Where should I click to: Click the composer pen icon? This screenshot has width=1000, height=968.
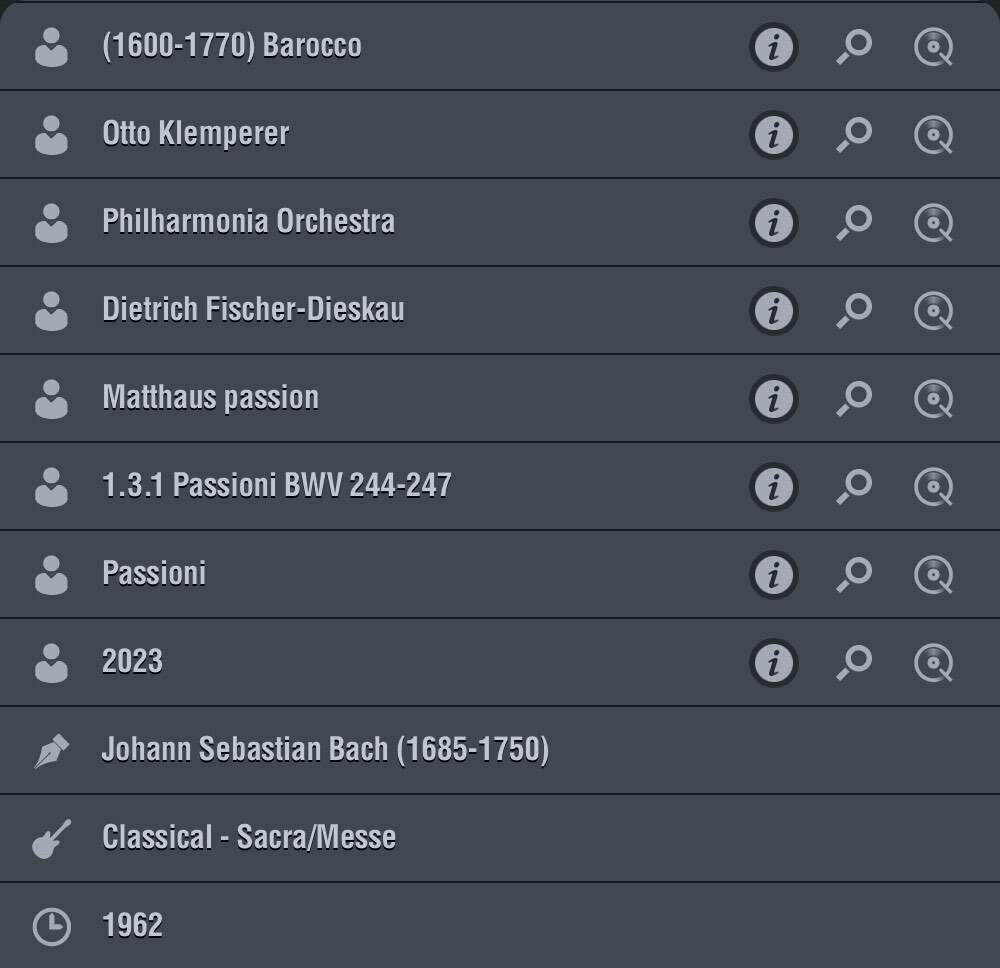click(51, 751)
